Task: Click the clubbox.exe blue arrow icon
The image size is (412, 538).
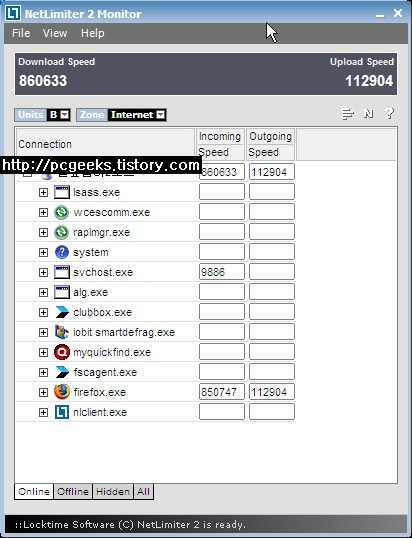Action: pos(62,312)
